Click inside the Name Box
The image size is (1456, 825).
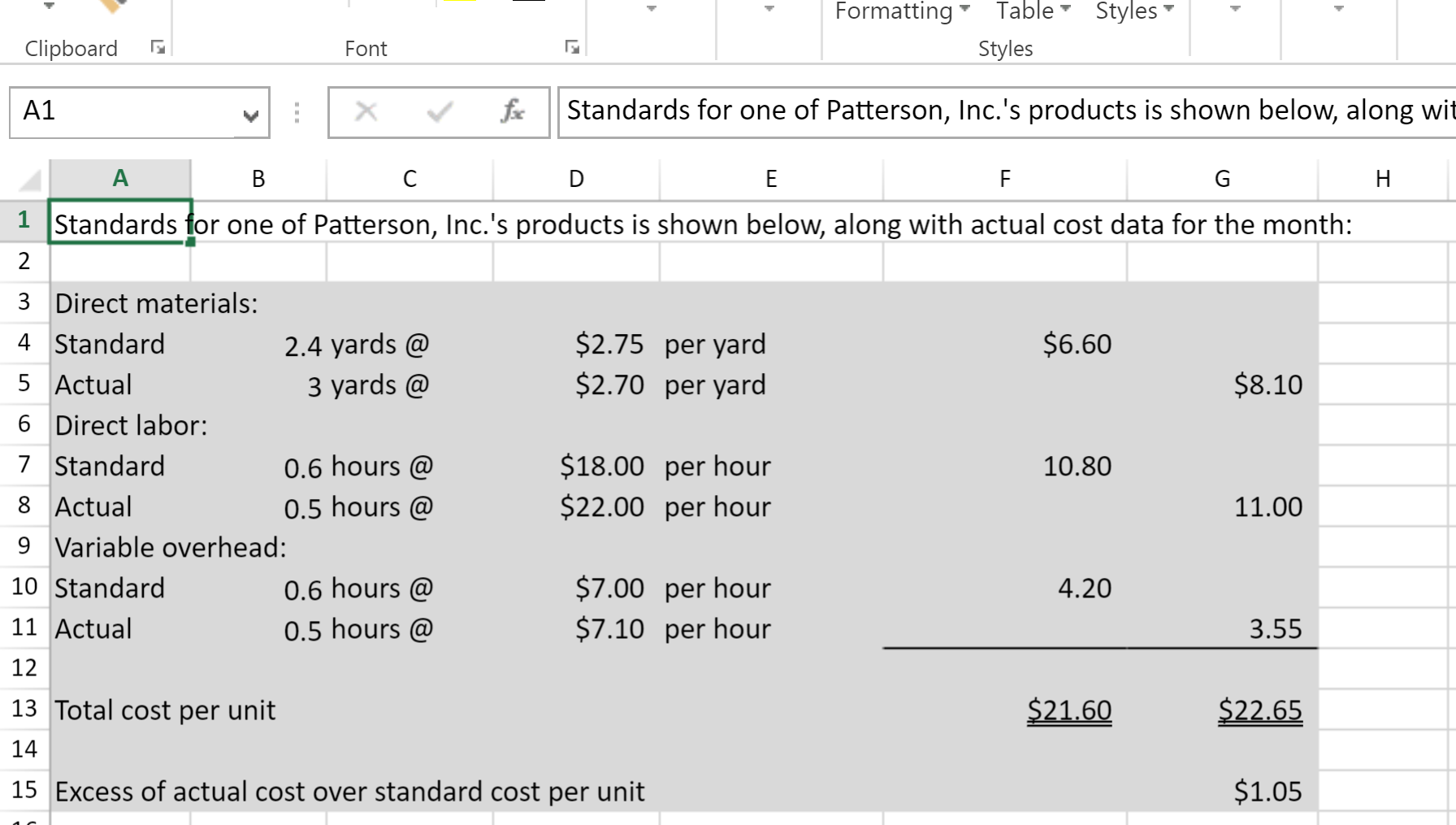point(122,113)
